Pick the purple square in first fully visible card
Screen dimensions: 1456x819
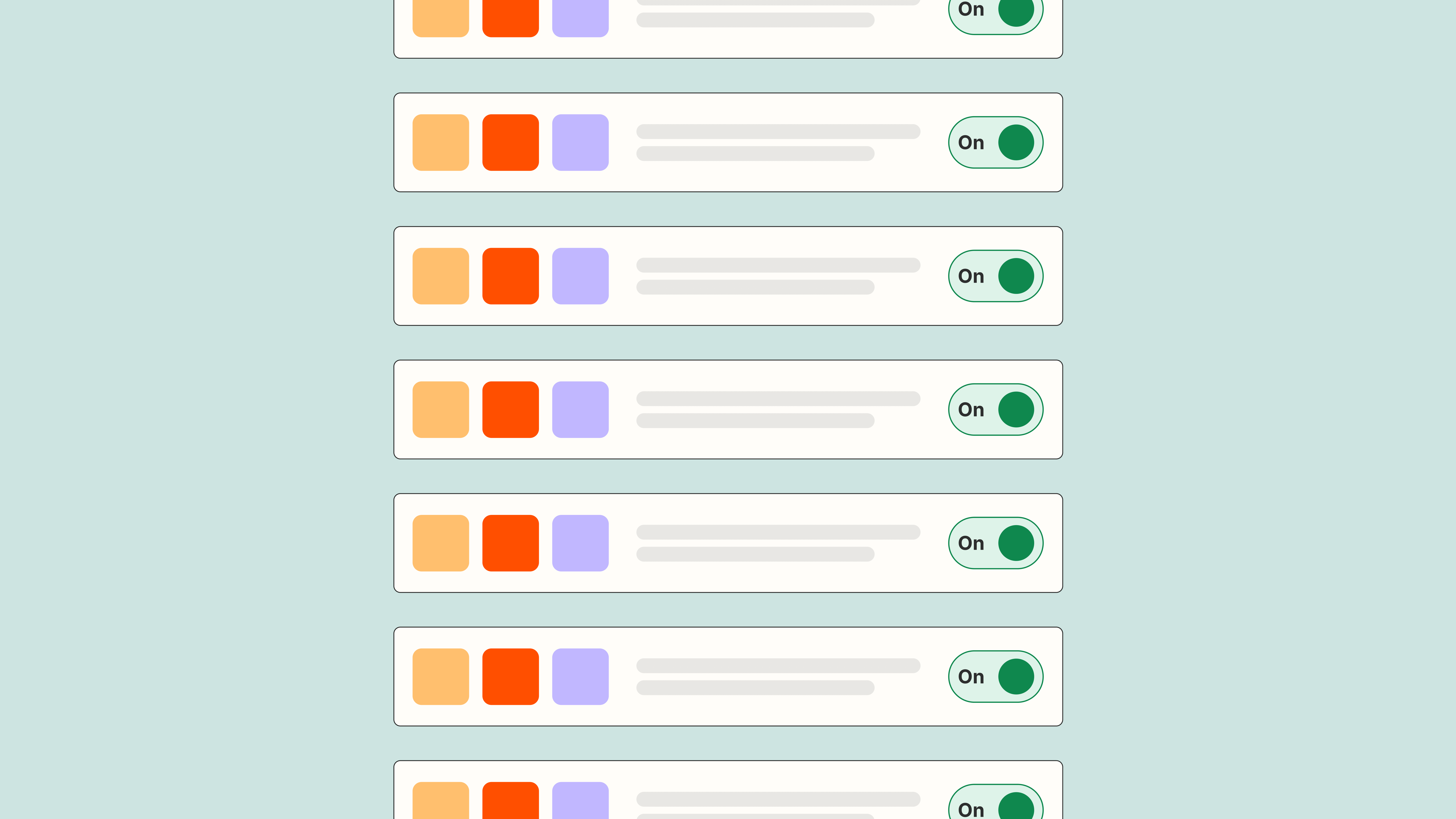click(x=580, y=142)
